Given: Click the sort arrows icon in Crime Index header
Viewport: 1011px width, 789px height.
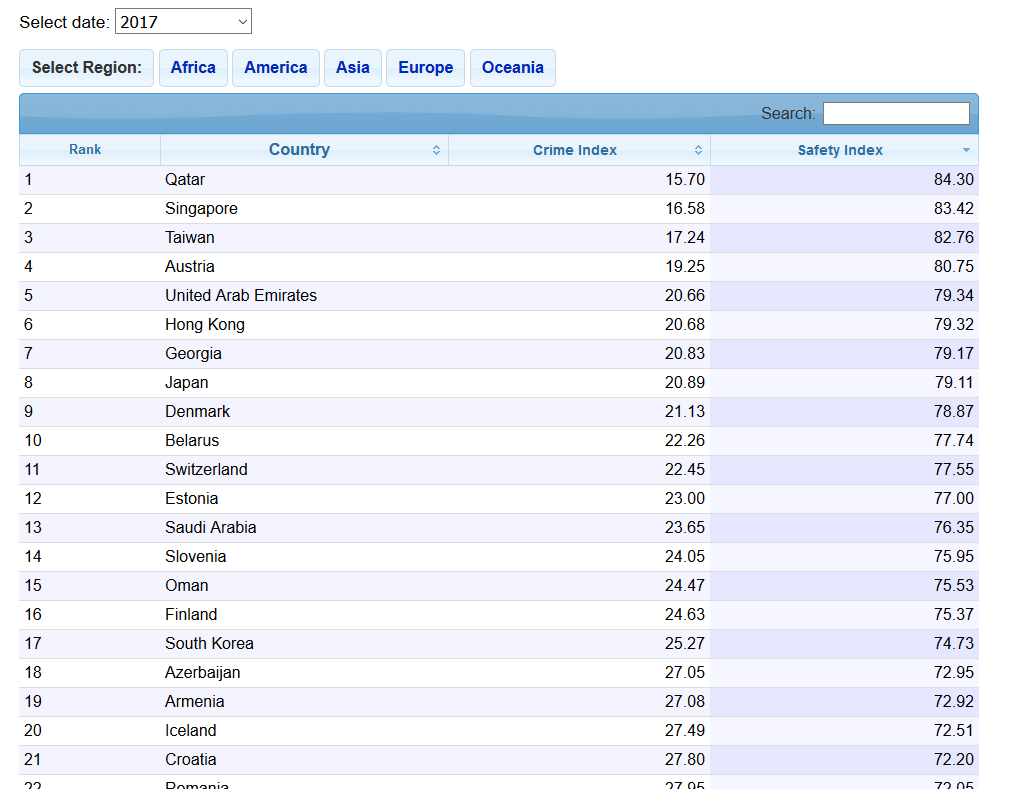Looking at the screenshot, I should 698,150.
